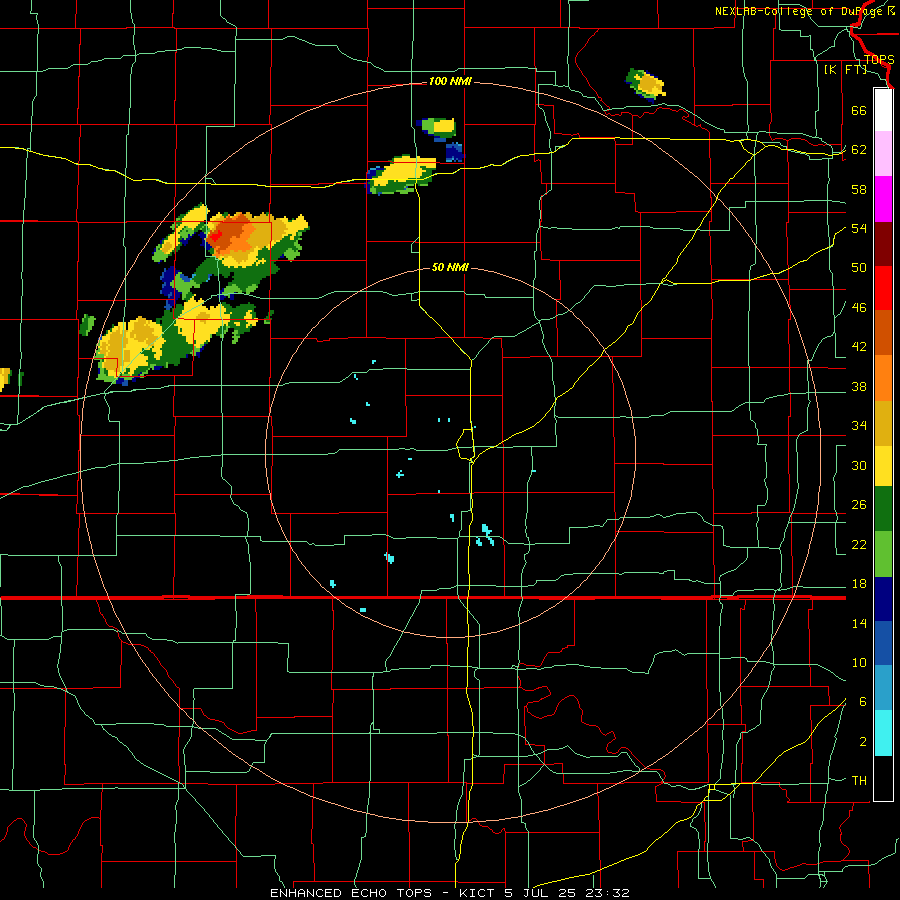Image resolution: width=900 pixels, height=900 pixels.
Task: Pick the dark green legend swatch
Action: pos(883,509)
